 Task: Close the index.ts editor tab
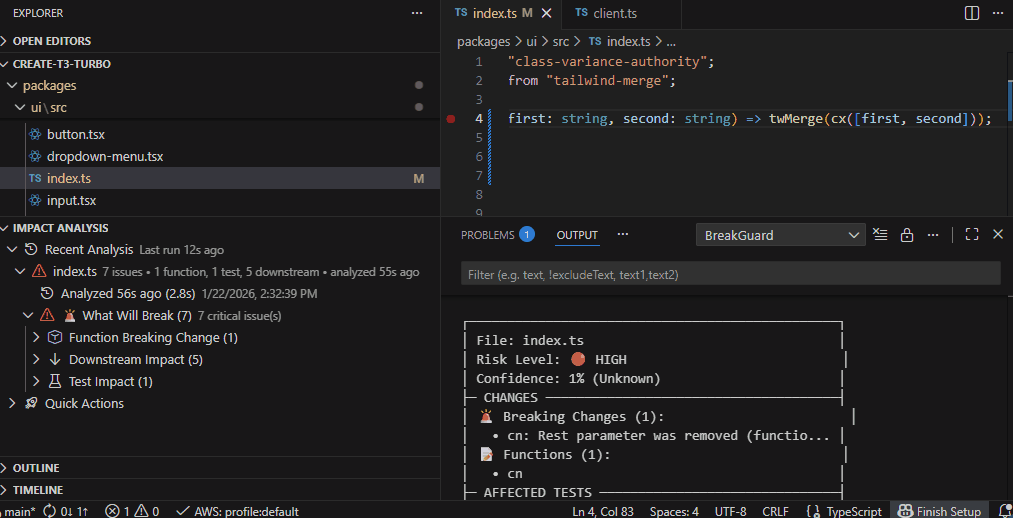point(547,13)
